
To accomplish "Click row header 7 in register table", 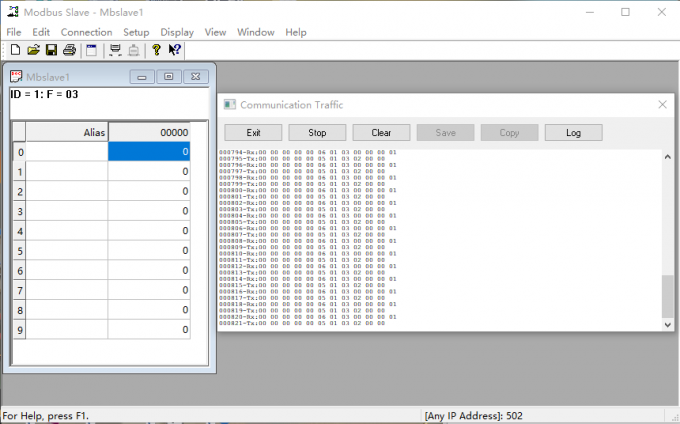I will 20,290.
